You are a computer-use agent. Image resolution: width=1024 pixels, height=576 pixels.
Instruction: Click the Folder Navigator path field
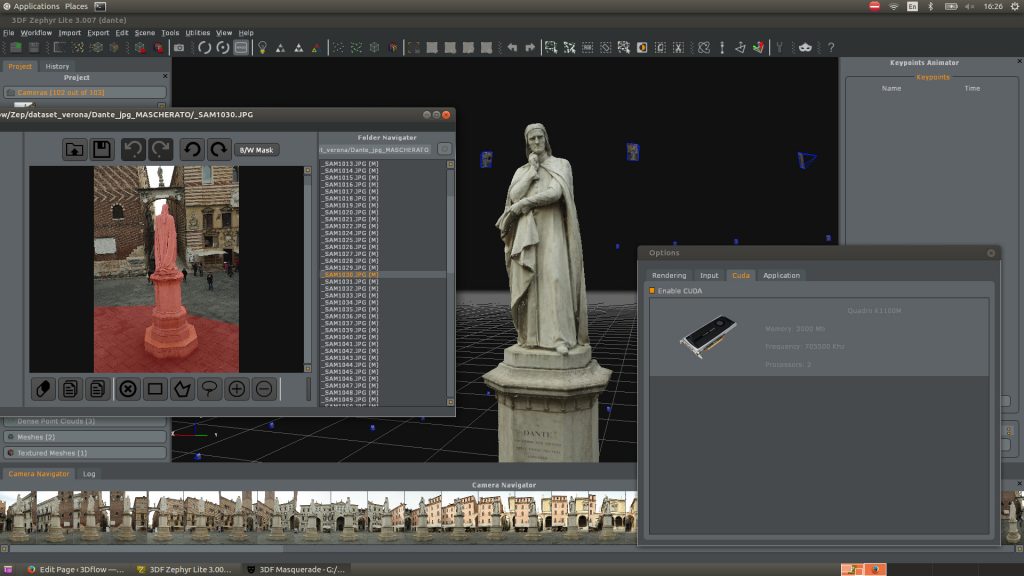click(376, 150)
